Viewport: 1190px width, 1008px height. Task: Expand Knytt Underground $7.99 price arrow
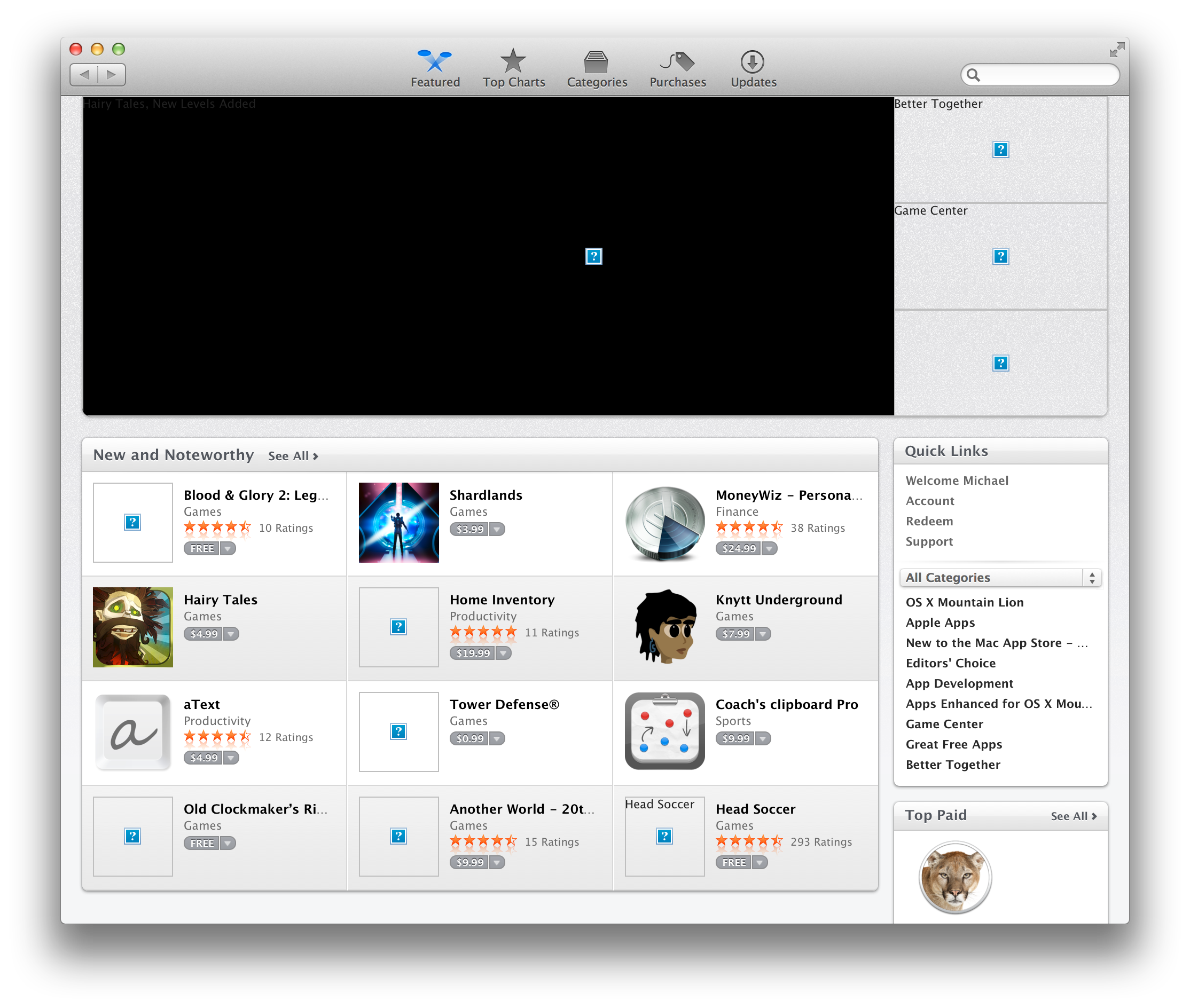[x=763, y=634]
